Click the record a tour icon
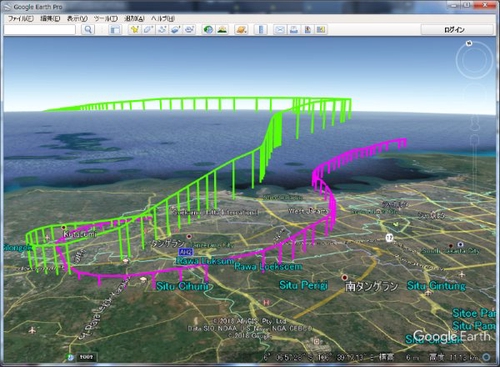 (190, 30)
